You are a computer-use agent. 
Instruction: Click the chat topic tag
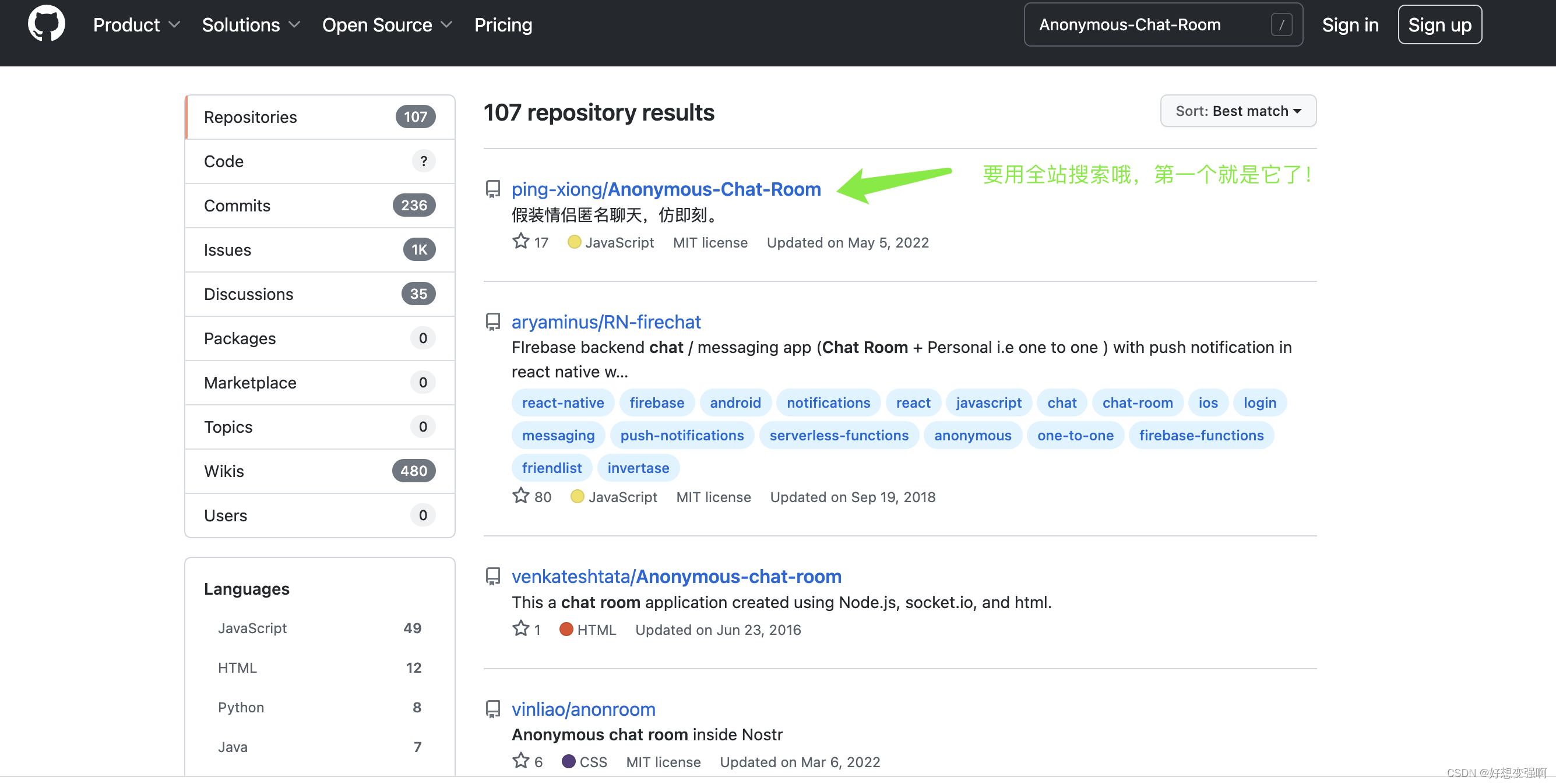[1062, 402]
